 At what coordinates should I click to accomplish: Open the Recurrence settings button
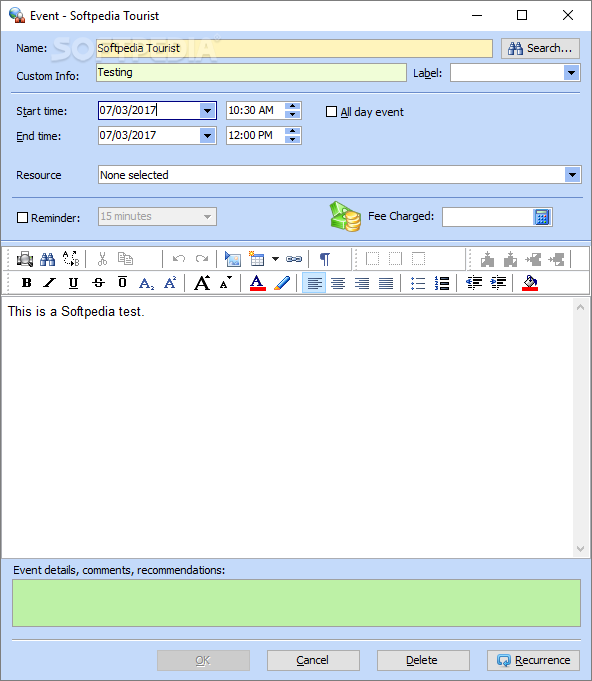(533, 661)
